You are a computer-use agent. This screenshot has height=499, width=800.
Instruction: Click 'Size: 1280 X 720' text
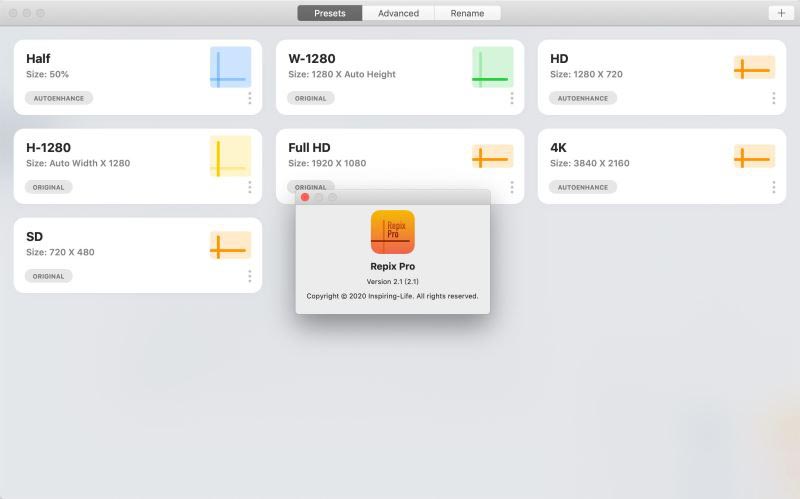tap(586, 74)
